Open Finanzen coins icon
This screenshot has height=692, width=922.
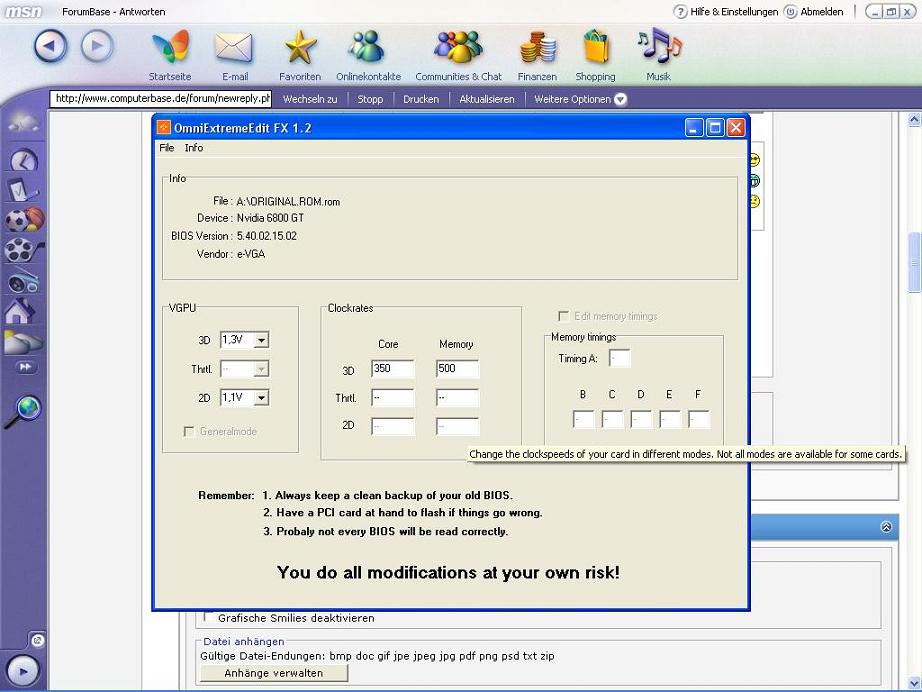tap(537, 48)
